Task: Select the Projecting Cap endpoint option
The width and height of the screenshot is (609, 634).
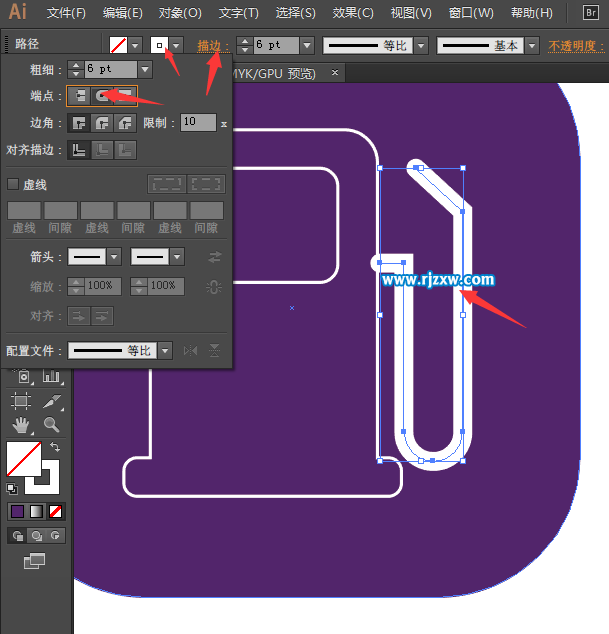Action: pyautogui.click(x=125, y=96)
